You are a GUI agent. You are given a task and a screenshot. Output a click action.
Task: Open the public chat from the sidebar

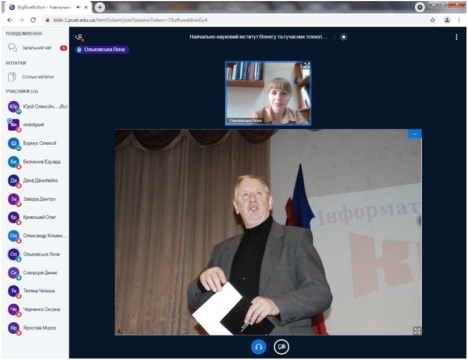(x=36, y=48)
